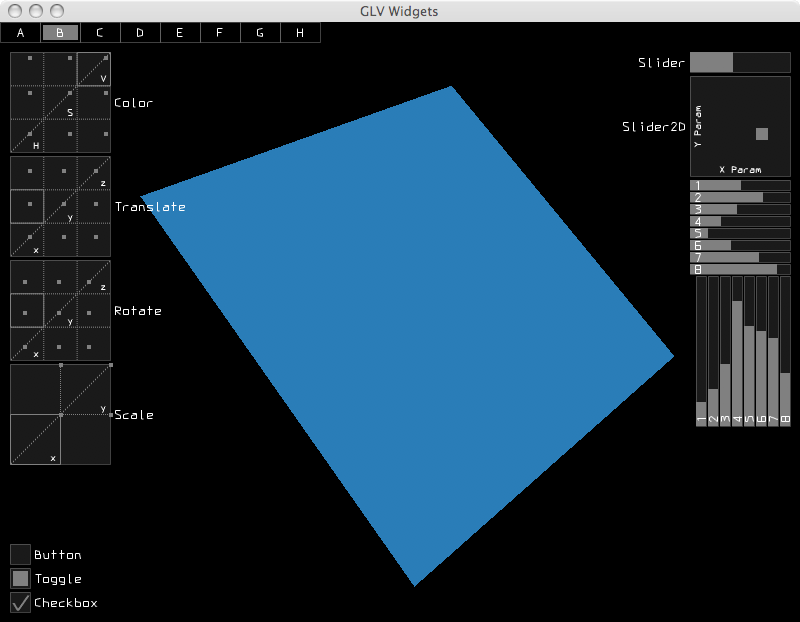Click the V cell in Color grid
Screen dimensions: 800x622
point(94,69)
